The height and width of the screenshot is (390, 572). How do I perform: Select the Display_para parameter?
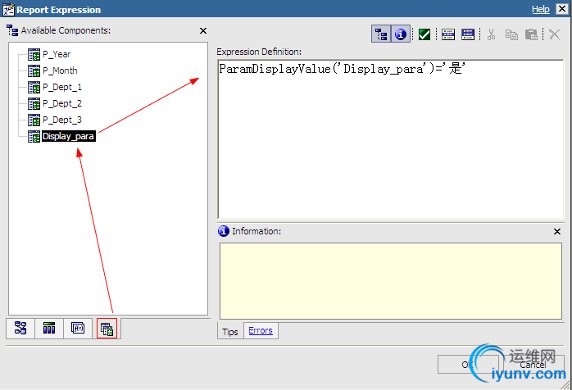(x=69, y=136)
